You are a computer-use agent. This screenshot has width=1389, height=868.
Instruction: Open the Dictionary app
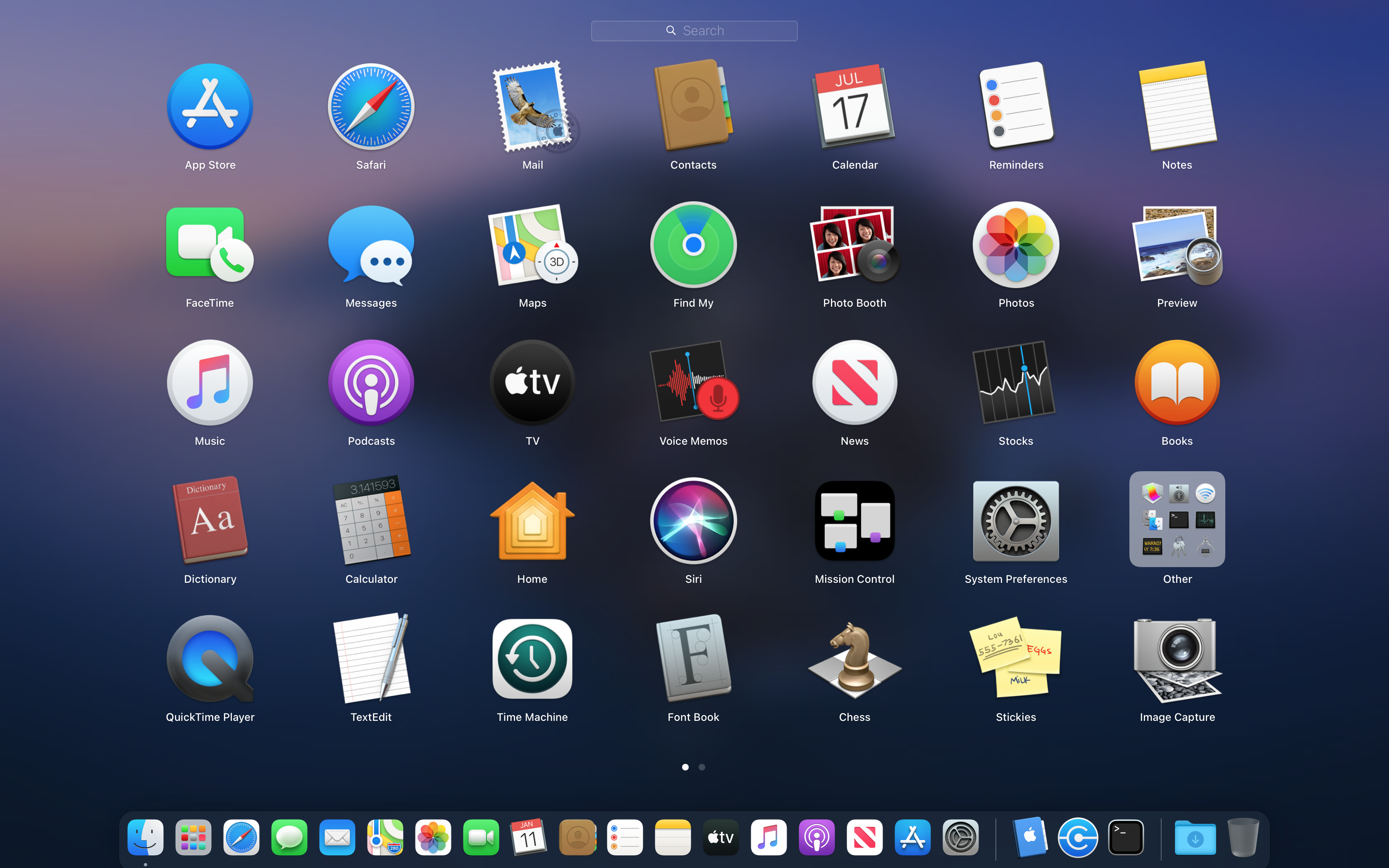pos(210,521)
